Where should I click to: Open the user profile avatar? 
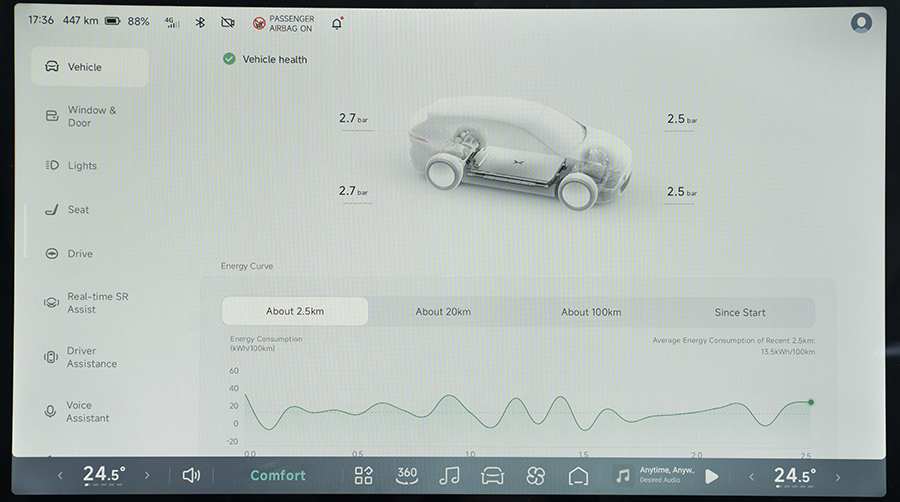tap(861, 22)
